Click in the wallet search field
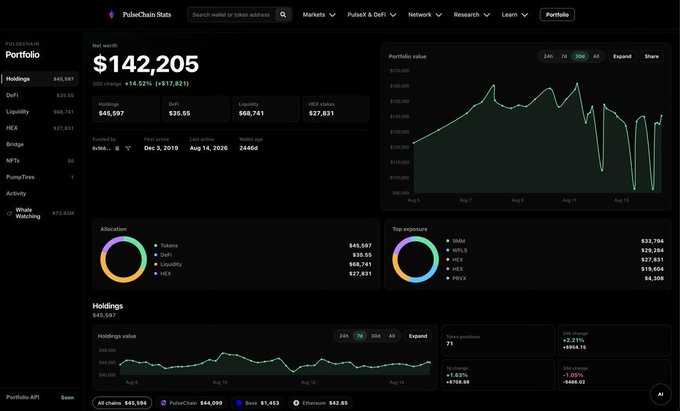This screenshot has height=411, width=680. pyautogui.click(x=232, y=15)
